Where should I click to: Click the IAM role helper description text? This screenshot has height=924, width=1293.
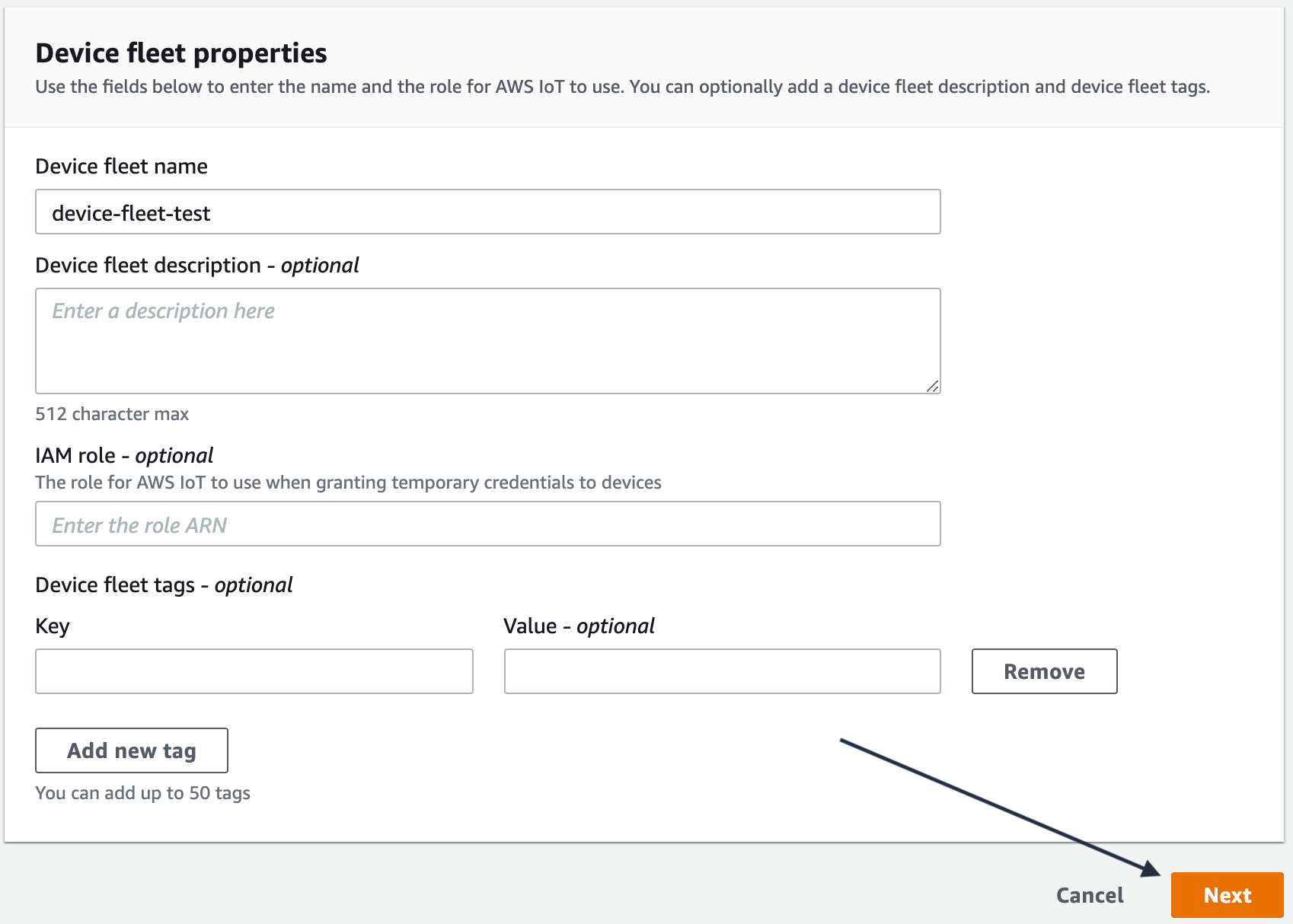[x=348, y=482]
